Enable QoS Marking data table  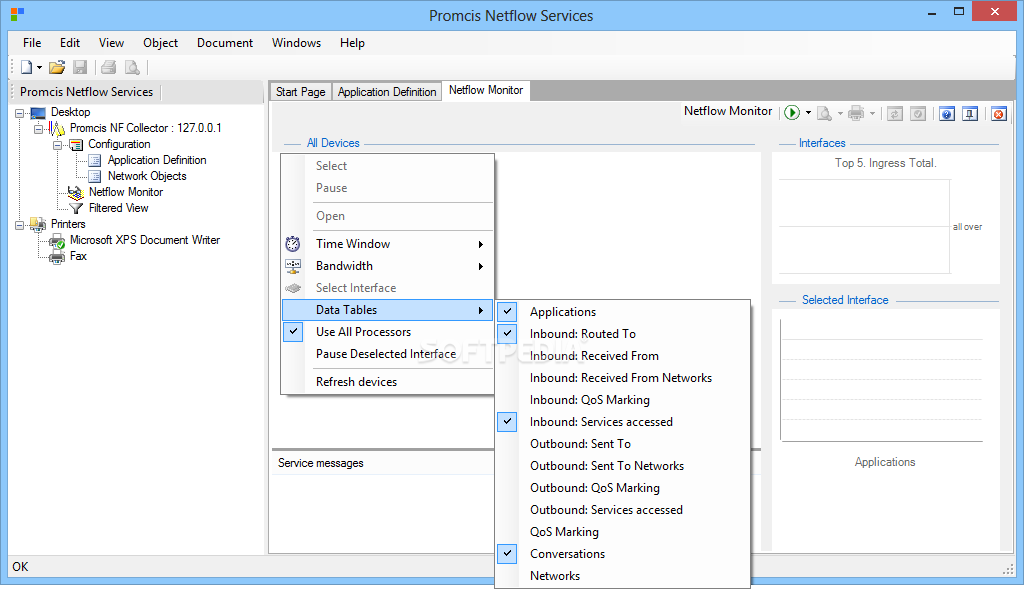point(622,532)
